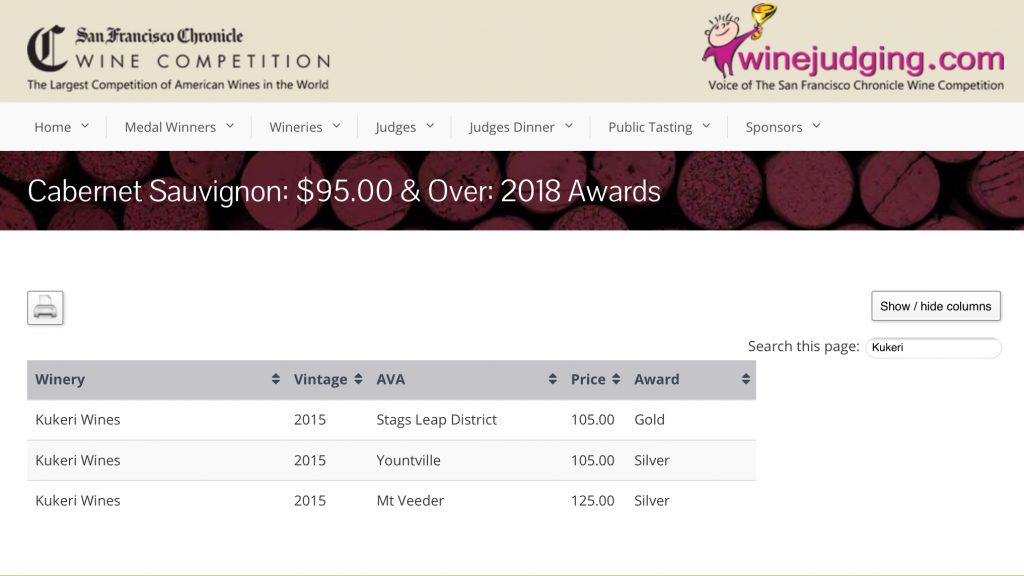Sort table by Award column arrows

tap(745, 380)
